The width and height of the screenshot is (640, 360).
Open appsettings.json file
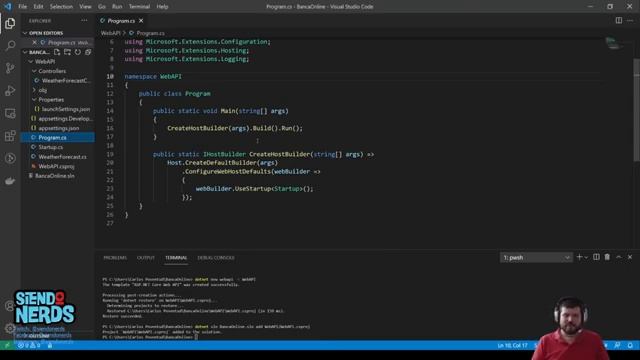tap(58, 128)
